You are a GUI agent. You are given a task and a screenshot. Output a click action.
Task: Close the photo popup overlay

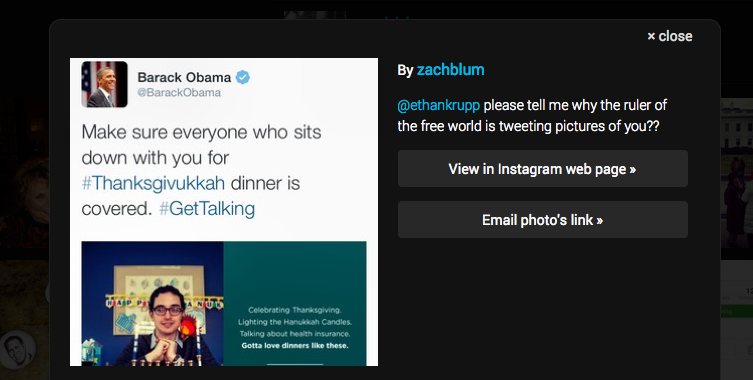tap(669, 36)
